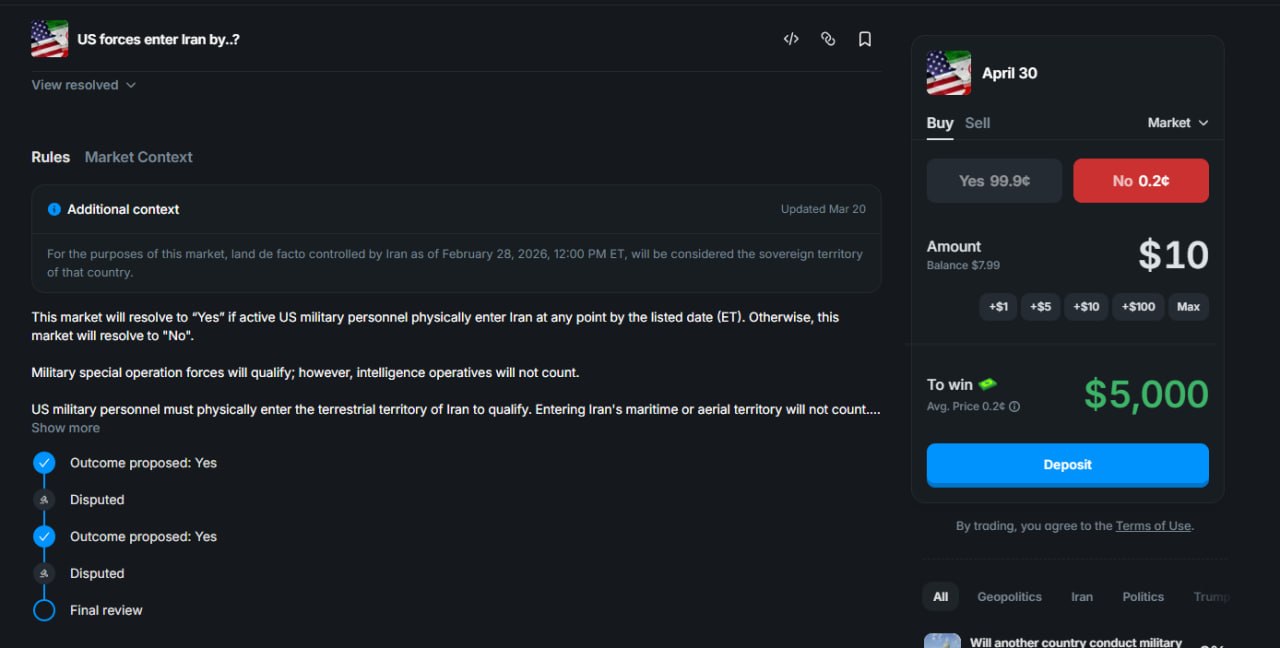The width and height of the screenshot is (1280, 648).
Task: Expand rules with Show more
Action: 65,428
